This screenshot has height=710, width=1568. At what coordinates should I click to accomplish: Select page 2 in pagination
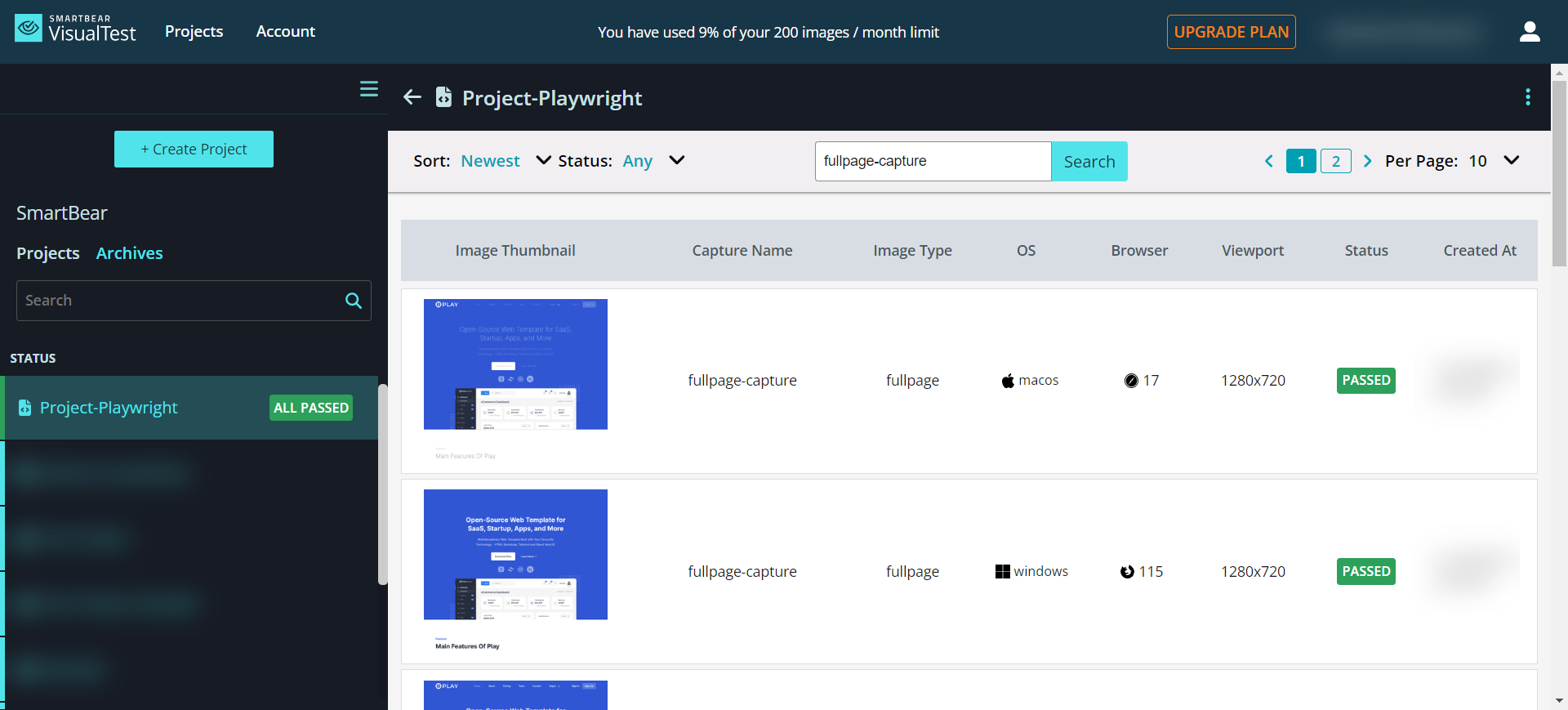click(x=1335, y=161)
